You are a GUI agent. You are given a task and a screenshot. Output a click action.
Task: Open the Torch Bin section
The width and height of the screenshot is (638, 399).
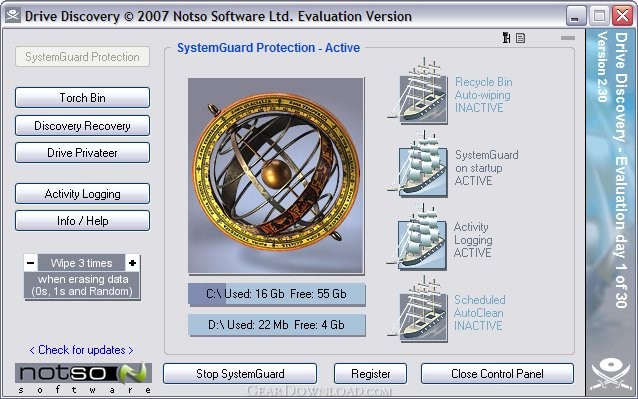coord(83,98)
